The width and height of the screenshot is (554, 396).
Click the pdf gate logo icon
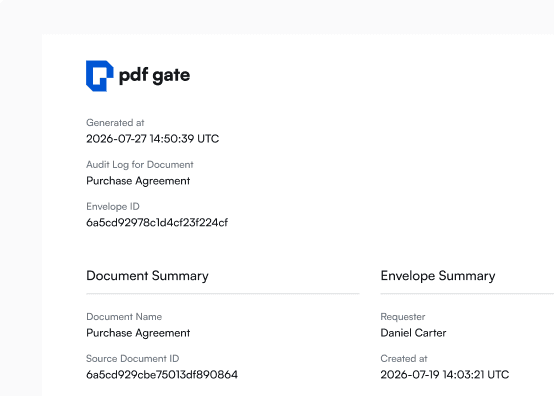(x=100, y=76)
